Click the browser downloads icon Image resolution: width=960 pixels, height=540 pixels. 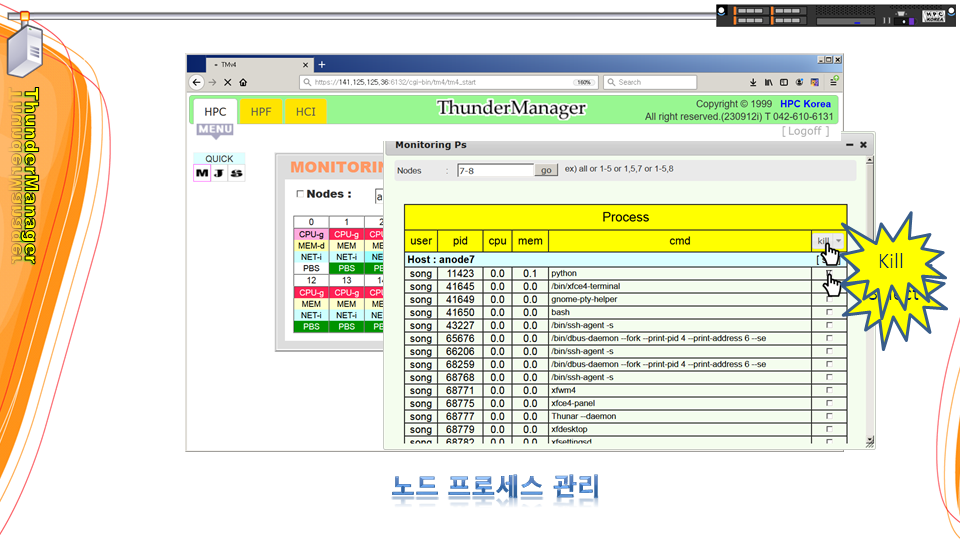tap(753, 83)
